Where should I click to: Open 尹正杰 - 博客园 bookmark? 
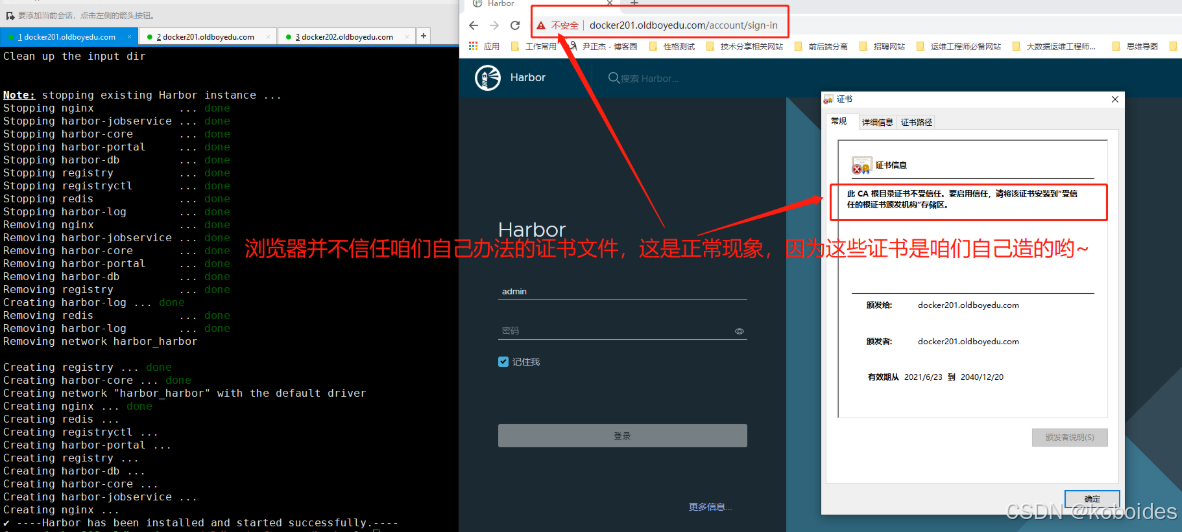602,46
